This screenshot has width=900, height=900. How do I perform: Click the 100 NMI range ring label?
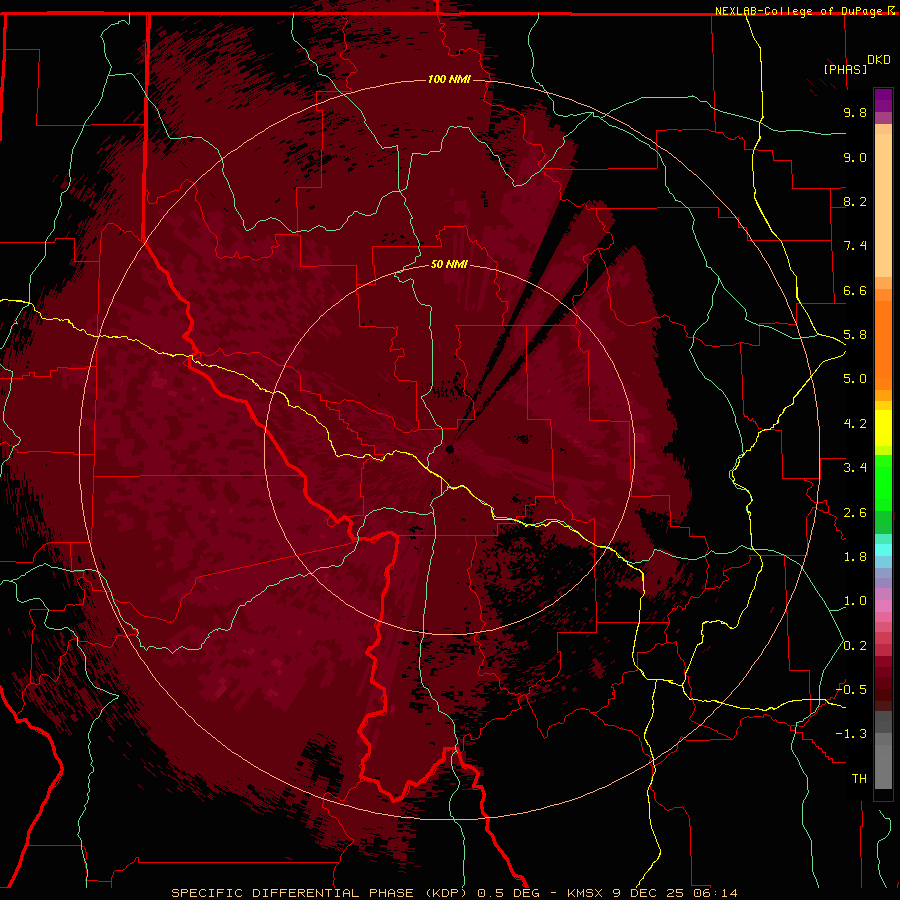pyautogui.click(x=449, y=79)
